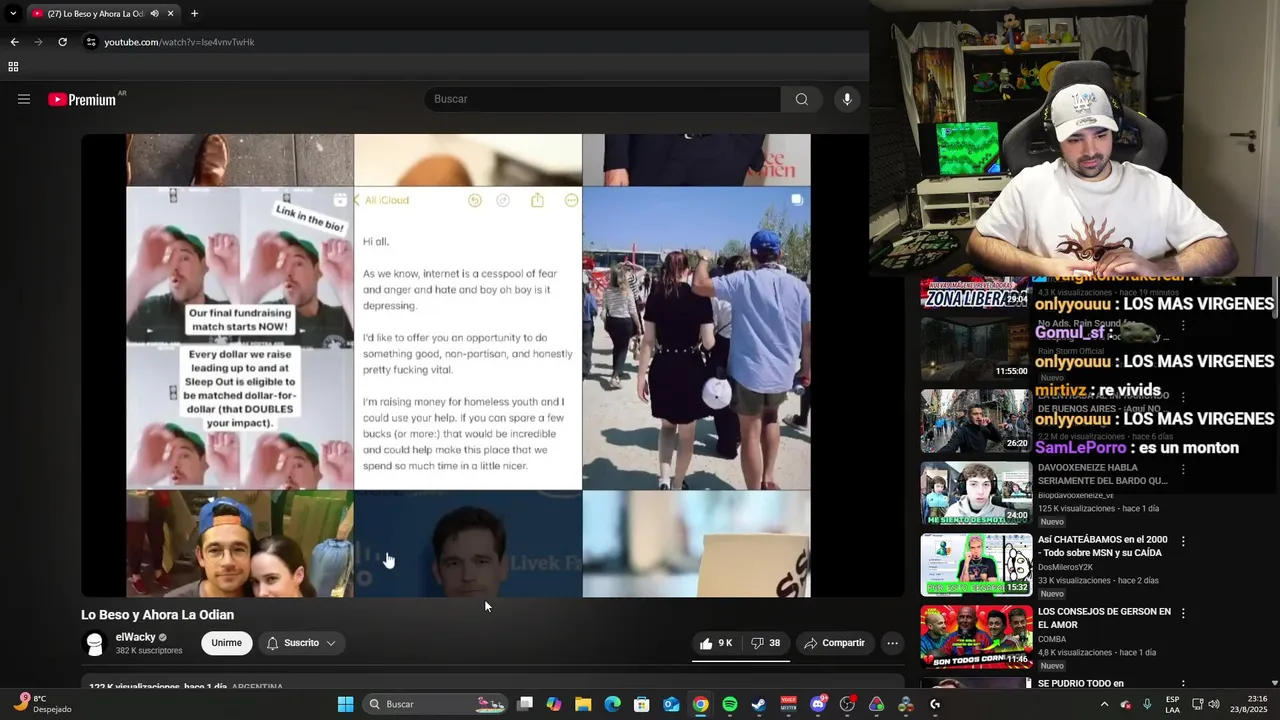
Task: Open Voicemeeter from the taskbar
Action: pos(789,704)
